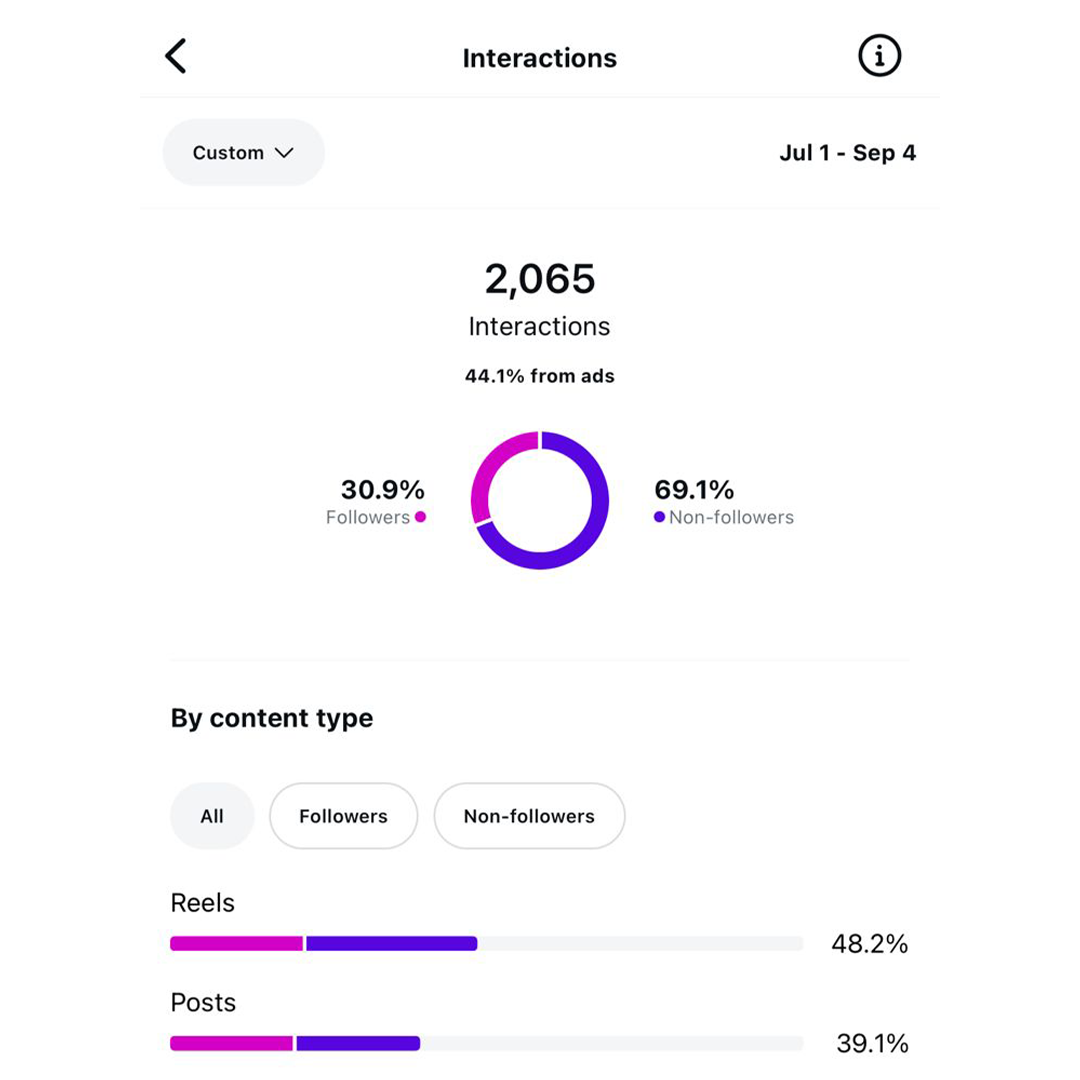Image resolution: width=1080 pixels, height=1080 pixels.
Task: Tap the Reels 48.2% value
Action: click(869, 944)
